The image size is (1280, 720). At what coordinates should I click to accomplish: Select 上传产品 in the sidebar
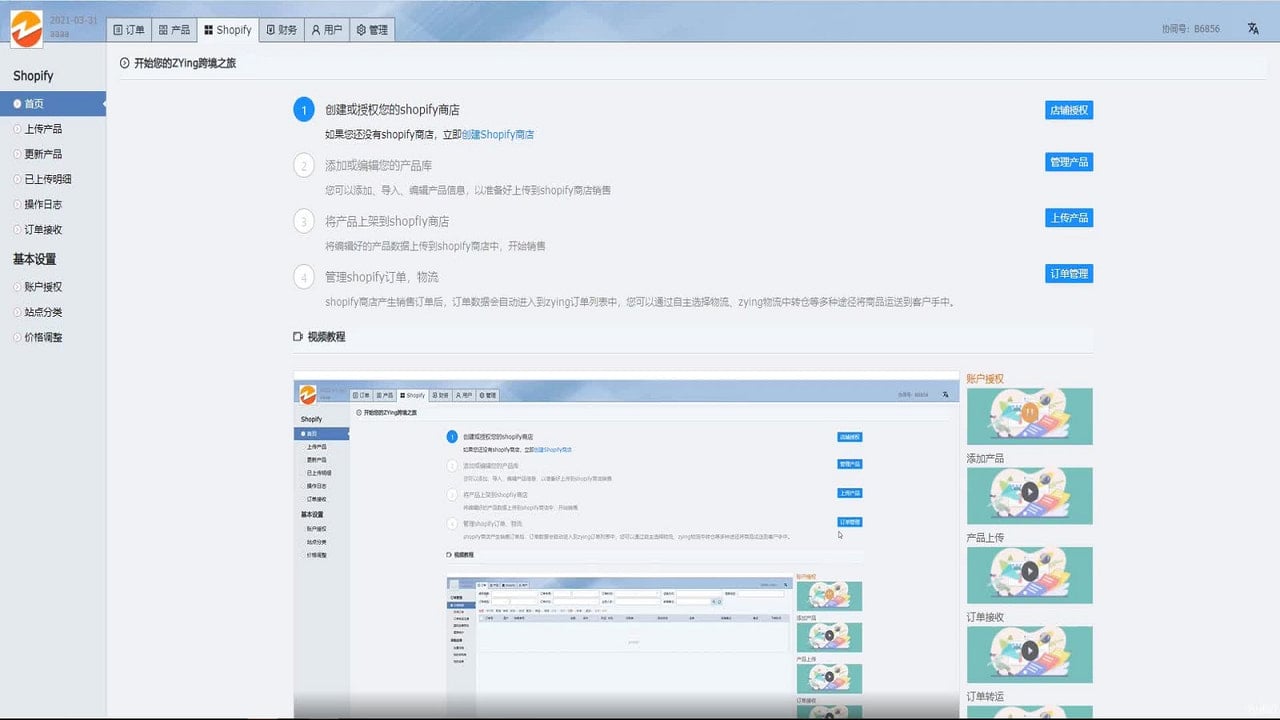[43, 129]
